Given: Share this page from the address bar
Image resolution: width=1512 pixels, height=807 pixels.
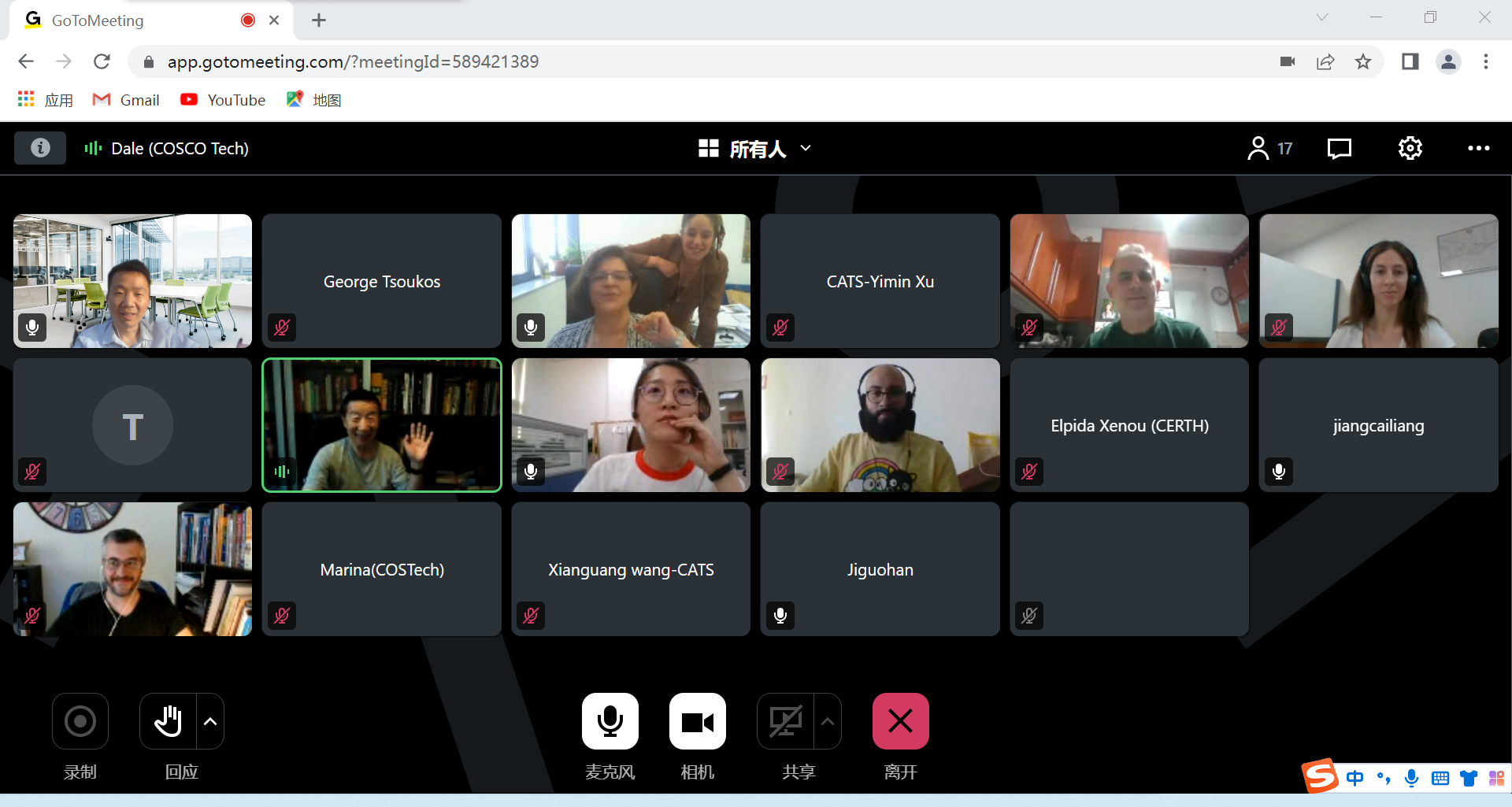Looking at the screenshot, I should pos(1325,61).
